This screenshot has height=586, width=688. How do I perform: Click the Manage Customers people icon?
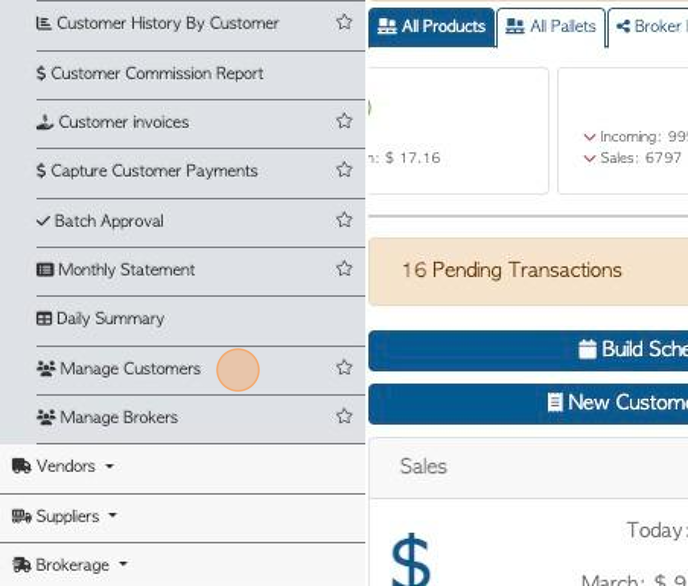(46, 368)
